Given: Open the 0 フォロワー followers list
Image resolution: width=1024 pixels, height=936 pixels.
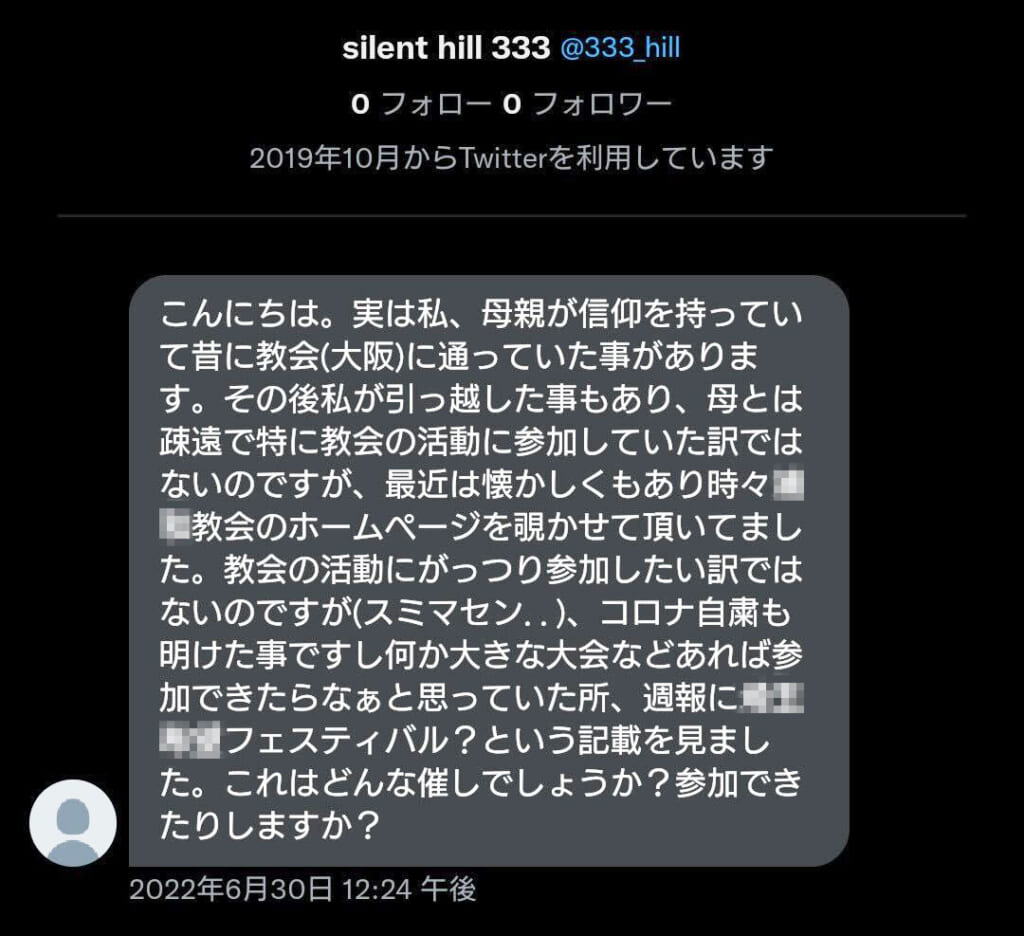Looking at the screenshot, I should pyautogui.click(x=587, y=104).
